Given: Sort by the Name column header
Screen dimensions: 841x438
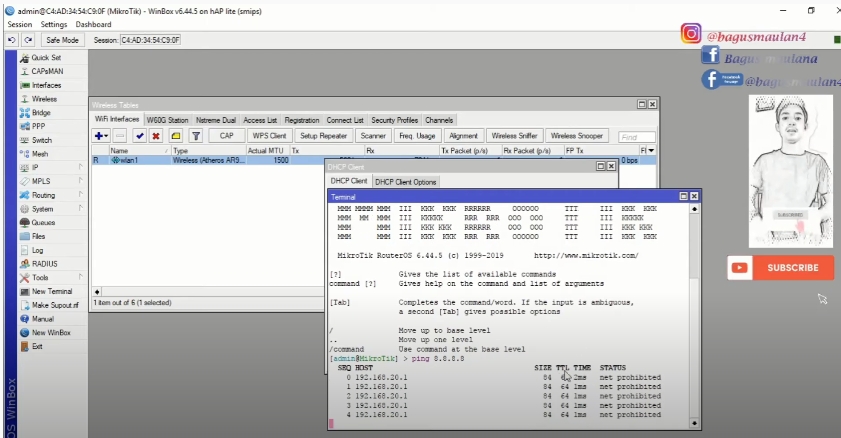Looking at the screenshot, I should [140, 151].
